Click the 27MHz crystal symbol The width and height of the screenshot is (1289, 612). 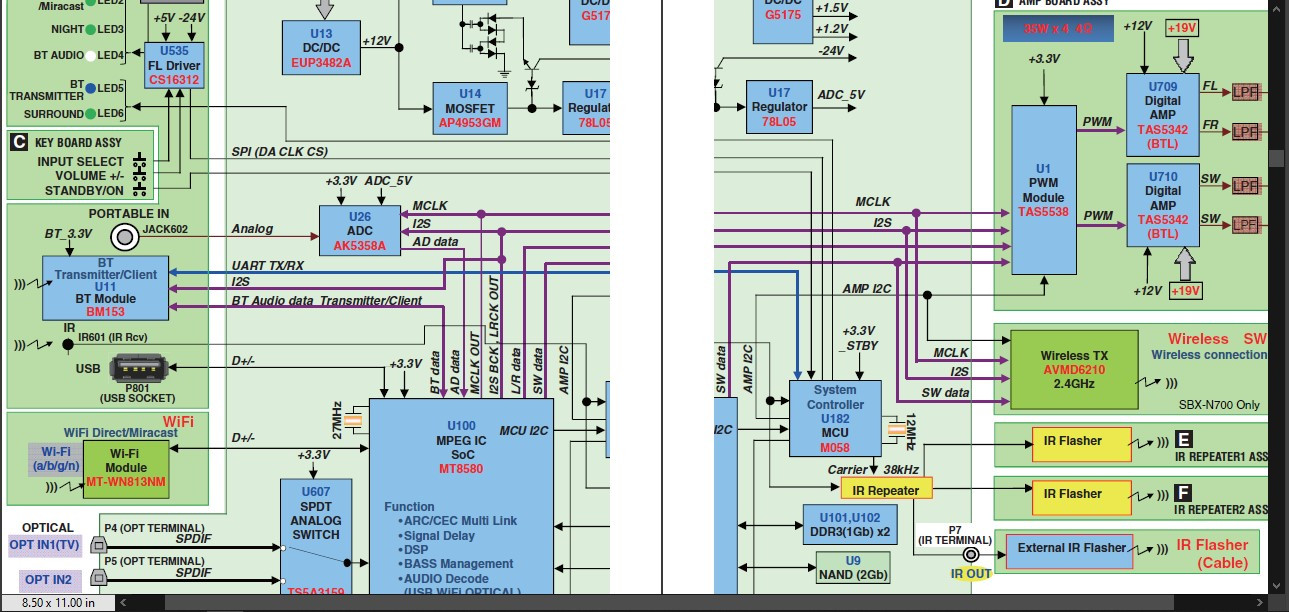pyautogui.click(x=352, y=421)
